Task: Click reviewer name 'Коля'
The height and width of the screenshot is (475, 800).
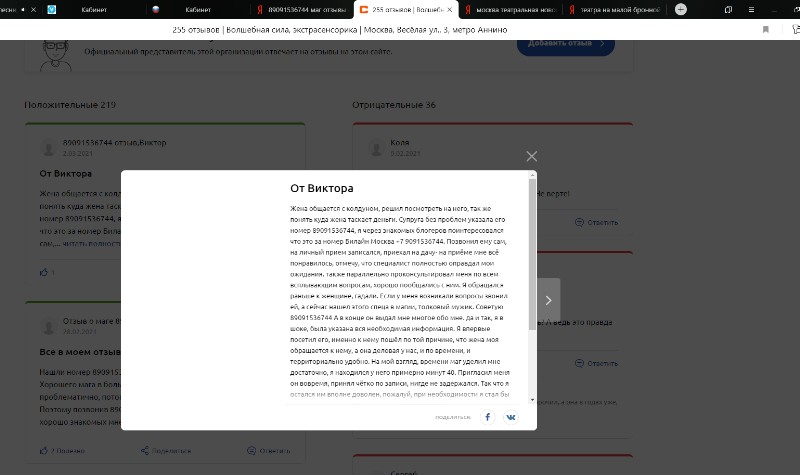Action: (x=399, y=143)
